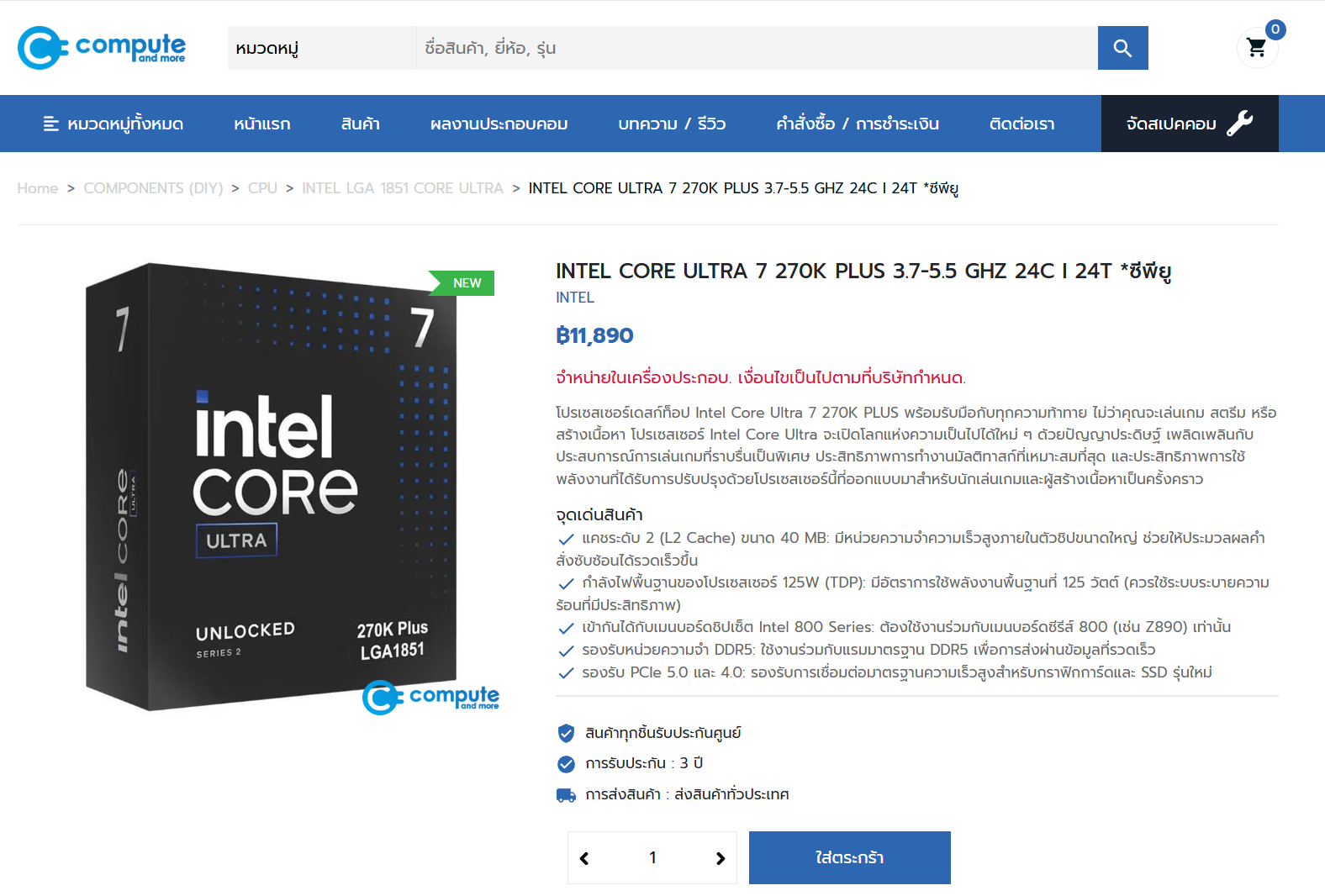Click the INTEL brand link

coord(575,298)
